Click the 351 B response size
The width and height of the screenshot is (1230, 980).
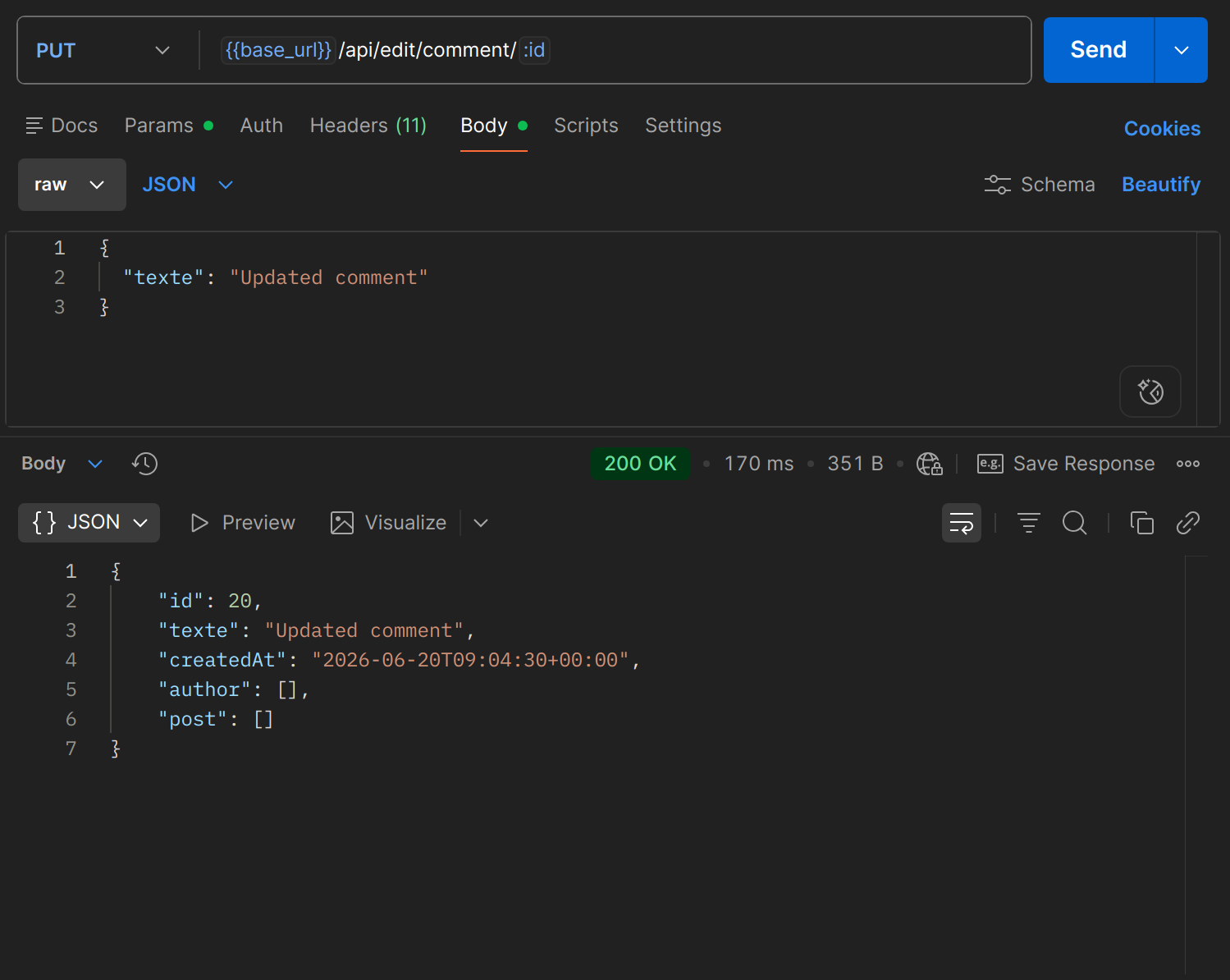coord(855,464)
